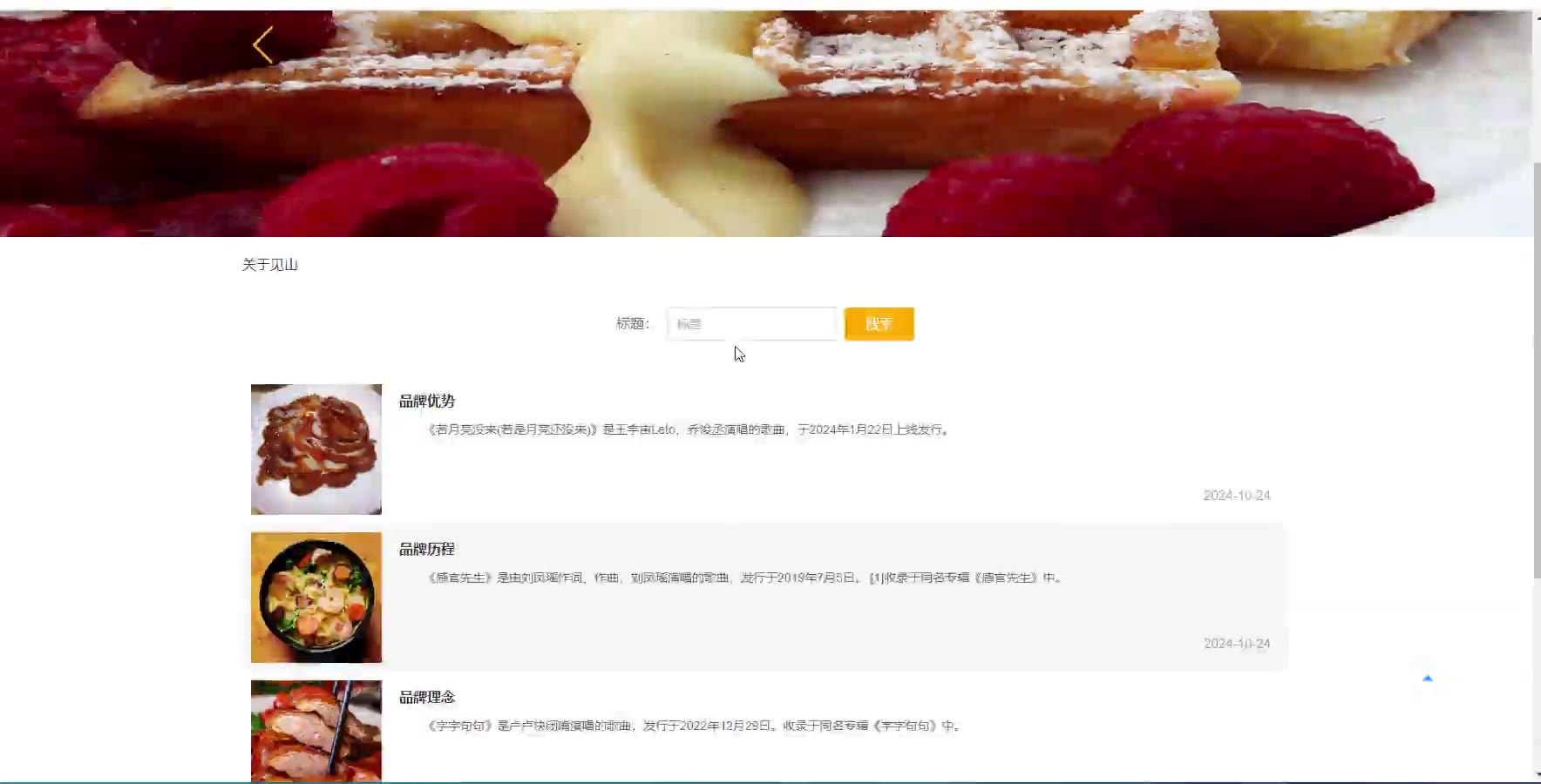Open the 品牌历程 article title
This screenshot has height=784, width=1541.
point(427,550)
